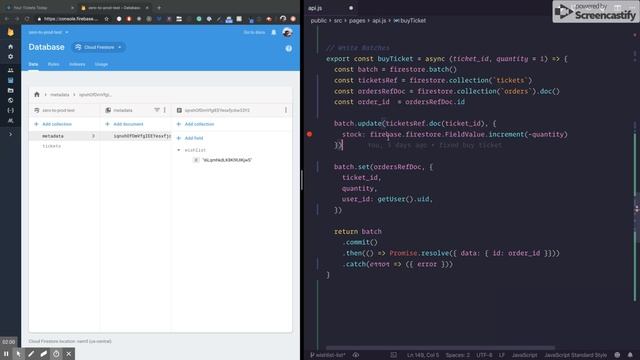Open Hosting globe icon in Firebase sidebar
Image resolution: width=640 pixels, height=360 pixels.
click(x=11, y=100)
